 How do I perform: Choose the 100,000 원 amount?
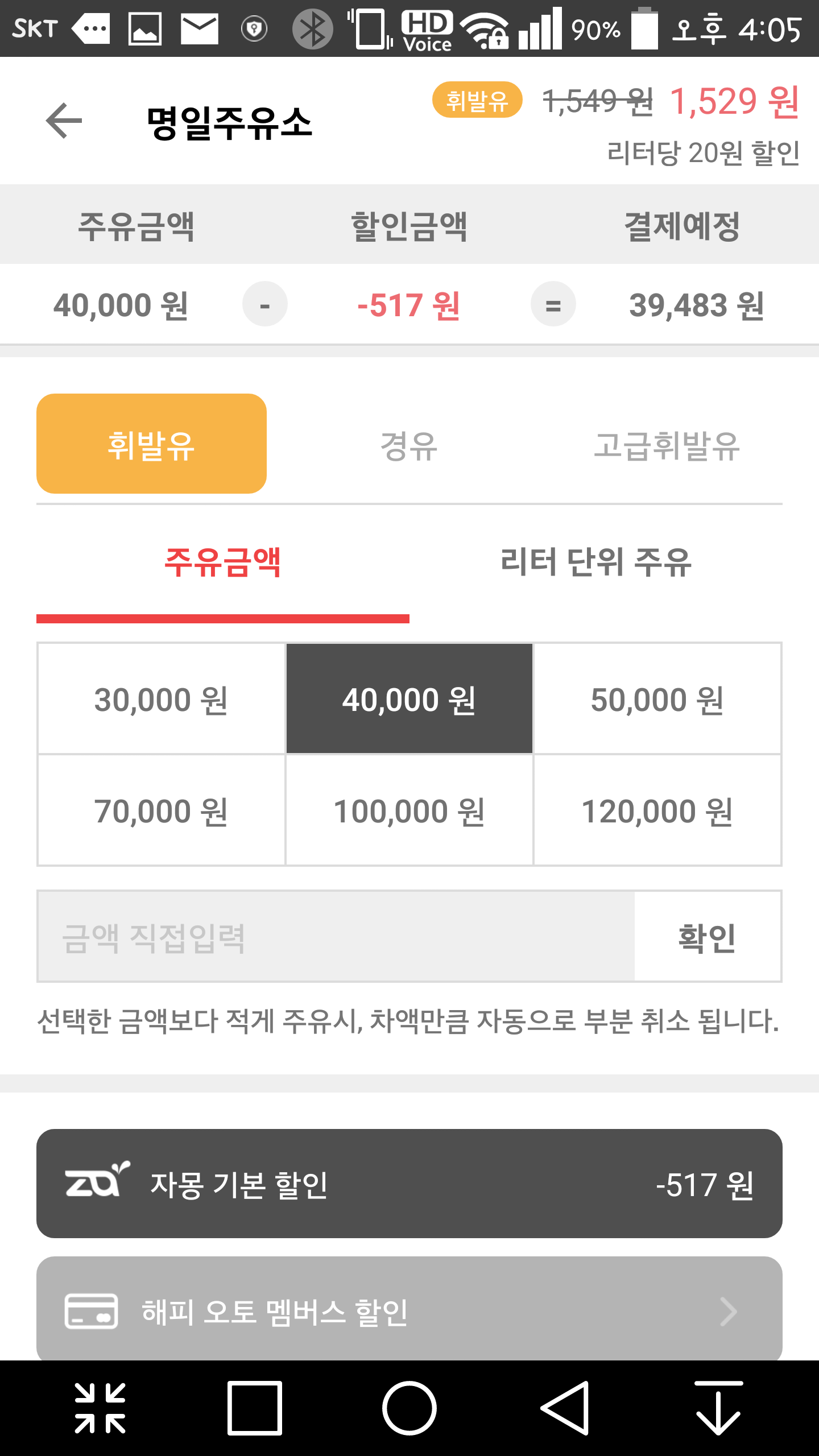point(409,810)
